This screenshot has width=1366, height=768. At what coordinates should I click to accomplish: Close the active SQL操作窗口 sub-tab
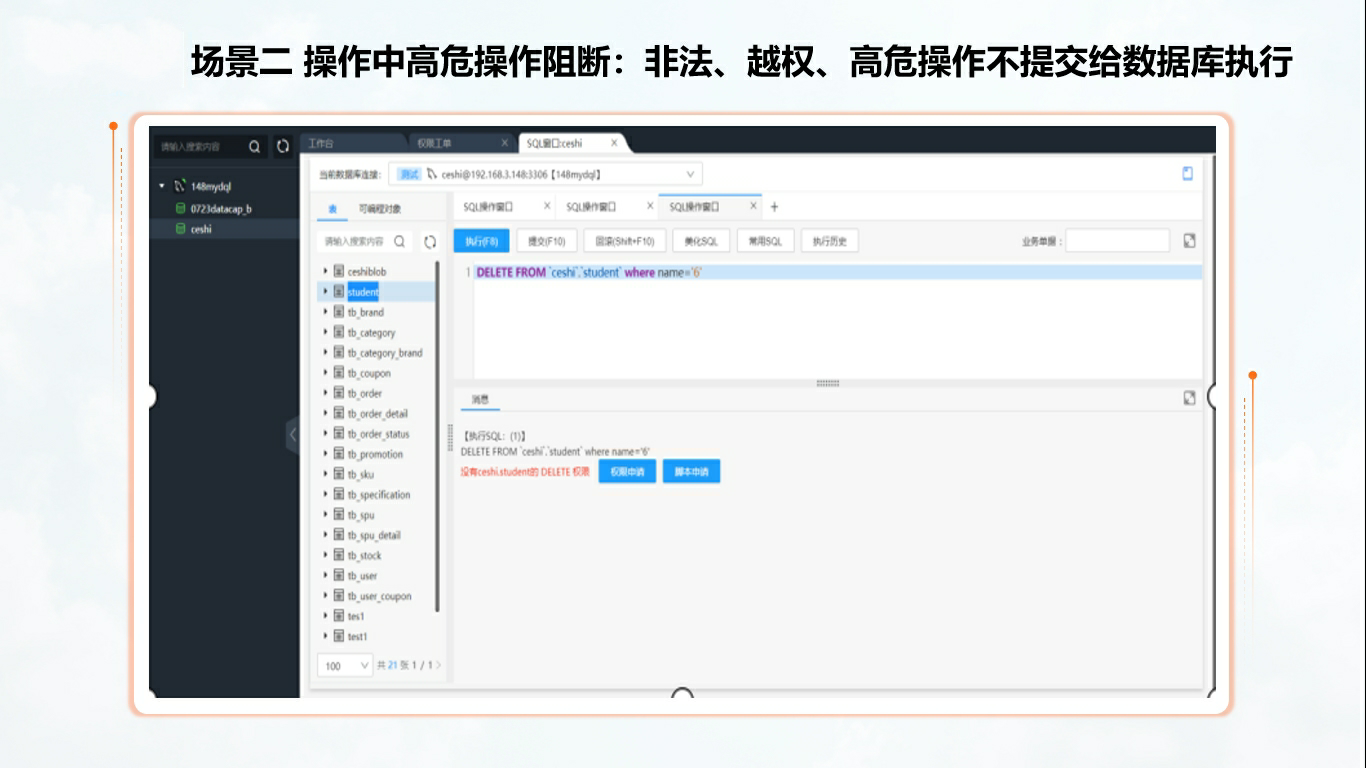pyautogui.click(x=753, y=206)
